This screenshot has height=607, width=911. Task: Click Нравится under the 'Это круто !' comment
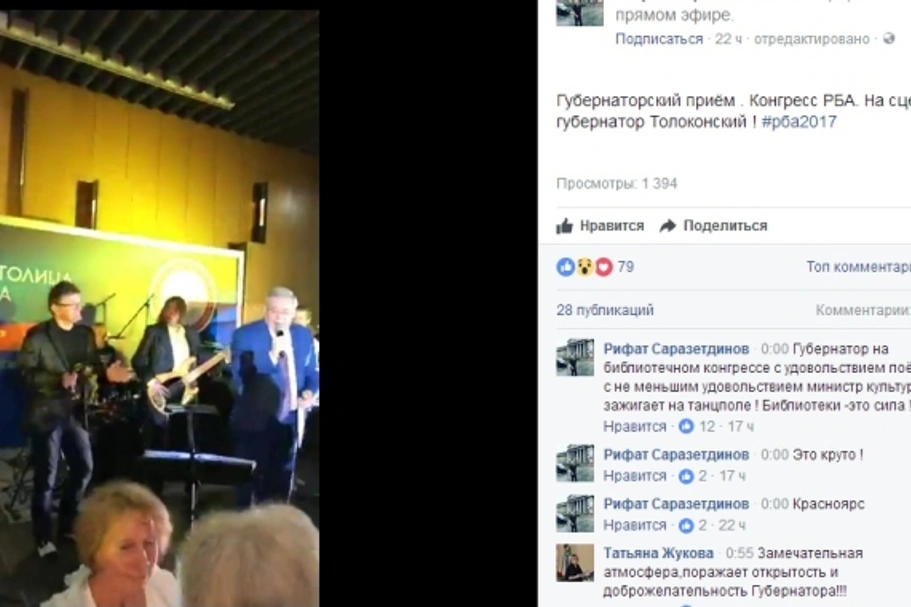634,476
